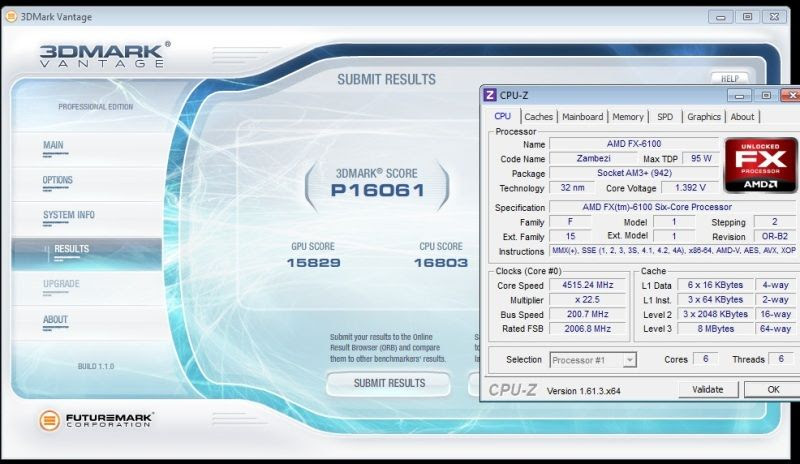Click the 3DMark Vantage logo
Viewport: 800px width, 464px height.
(104, 55)
